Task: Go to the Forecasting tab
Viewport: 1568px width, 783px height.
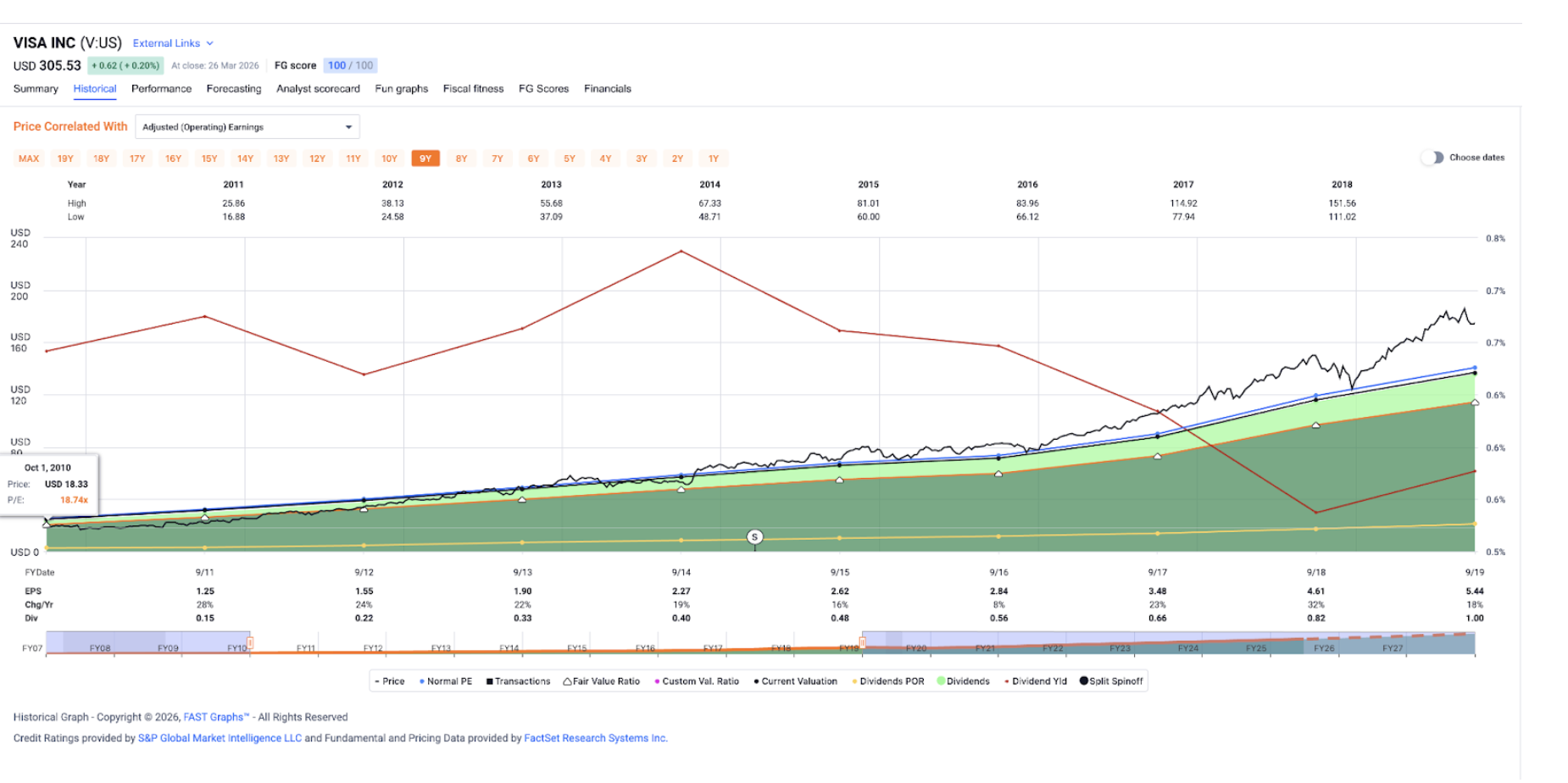Action: tap(234, 89)
